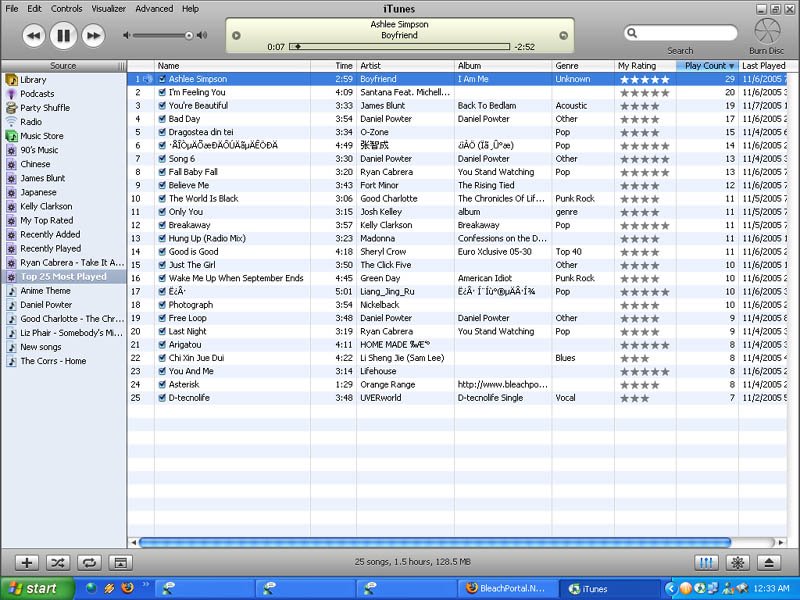Click the add playlist plus button
Screen dimensions: 800x600
tap(27, 563)
